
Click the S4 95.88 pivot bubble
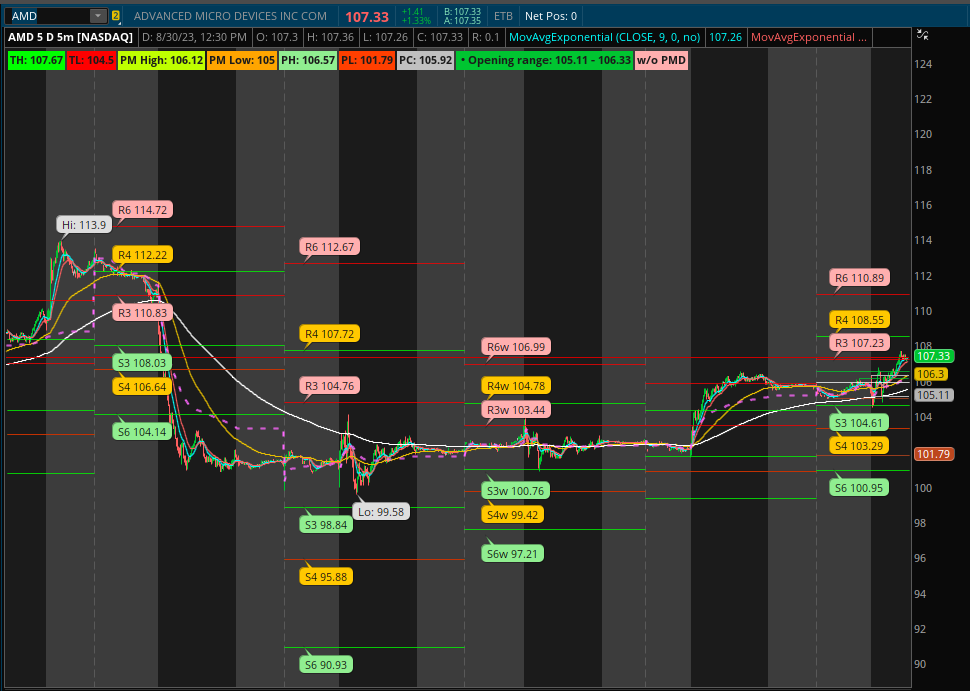[x=326, y=577]
